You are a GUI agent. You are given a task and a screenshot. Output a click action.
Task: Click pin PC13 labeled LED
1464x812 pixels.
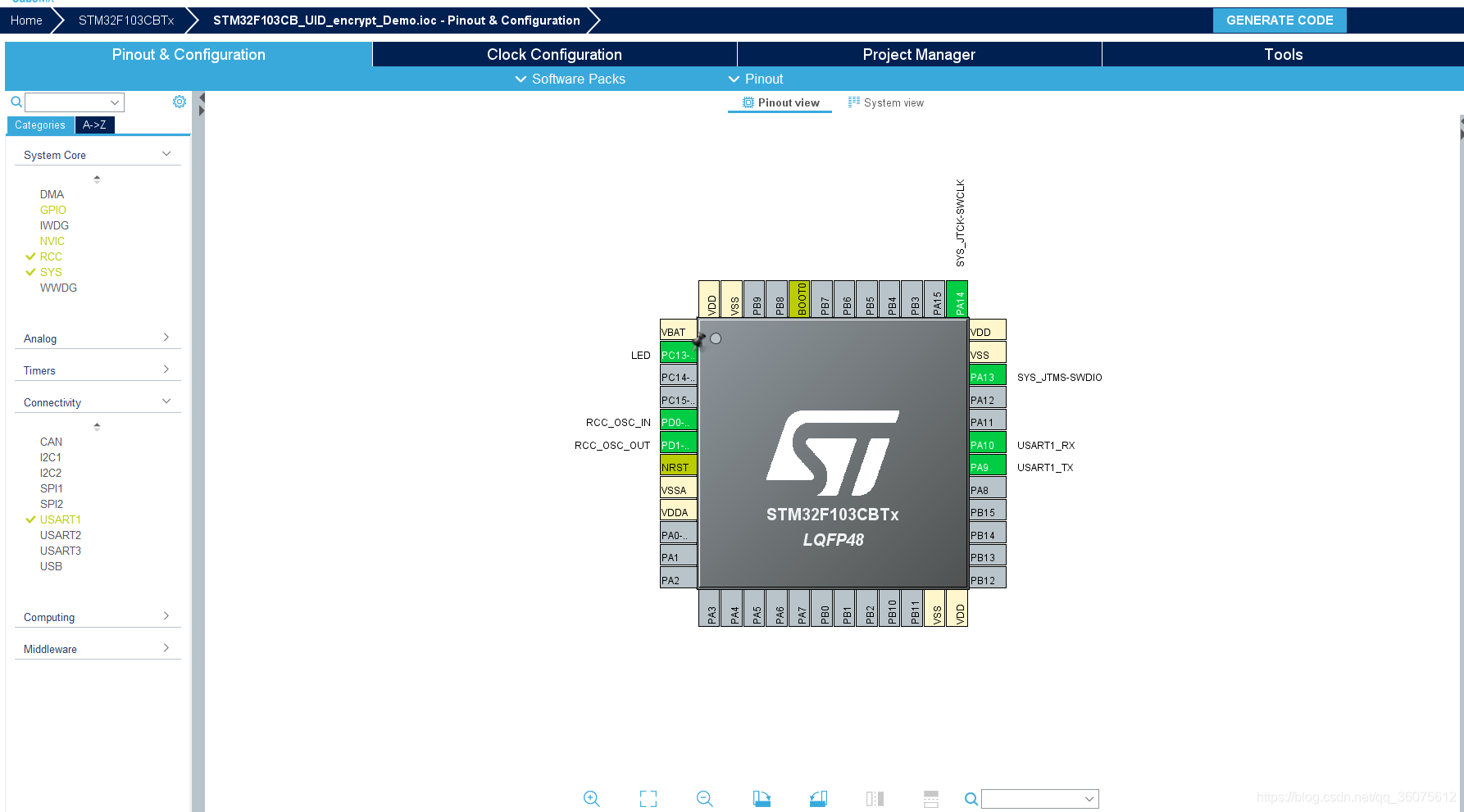point(677,355)
